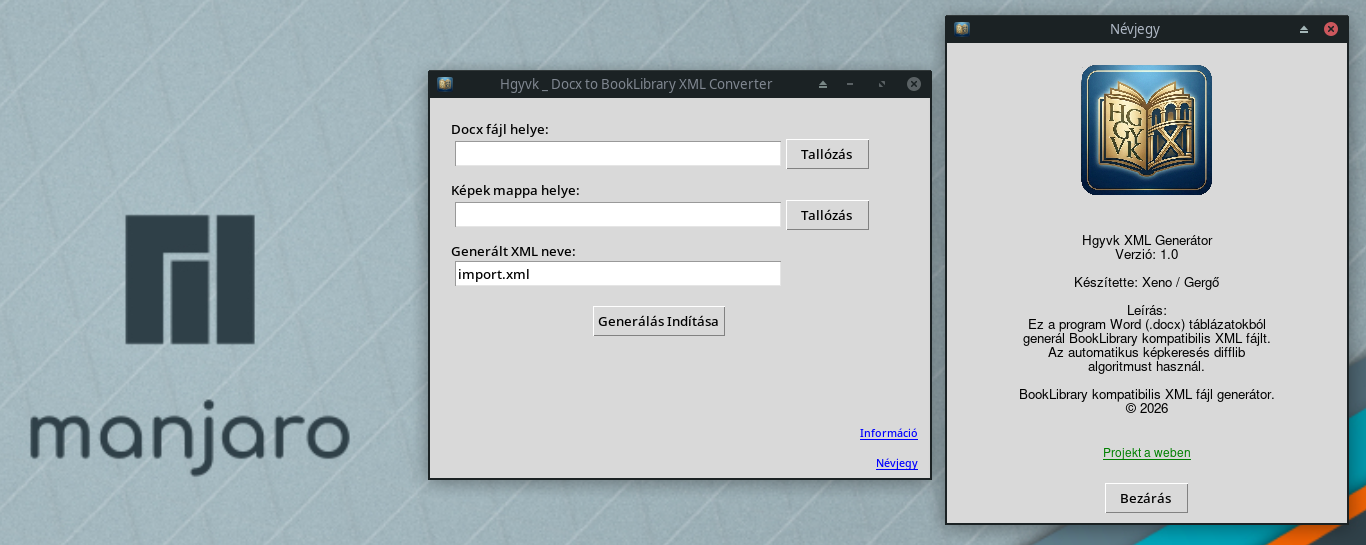
Task: Click the Docx fájl helye label
Action: tap(500, 130)
